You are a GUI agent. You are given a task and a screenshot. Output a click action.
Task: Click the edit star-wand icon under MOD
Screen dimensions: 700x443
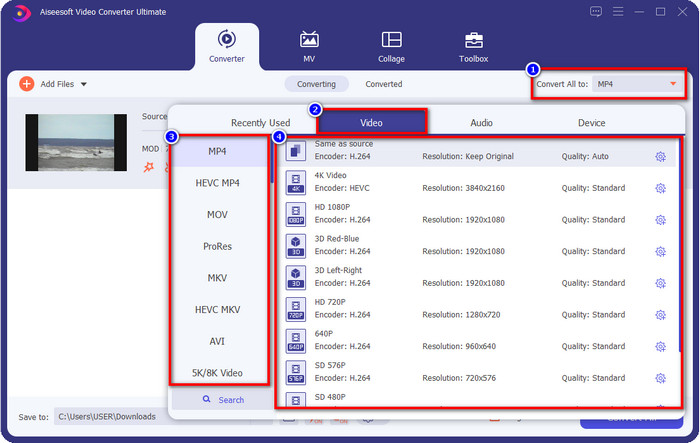pyautogui.click(x=148, y=167)
